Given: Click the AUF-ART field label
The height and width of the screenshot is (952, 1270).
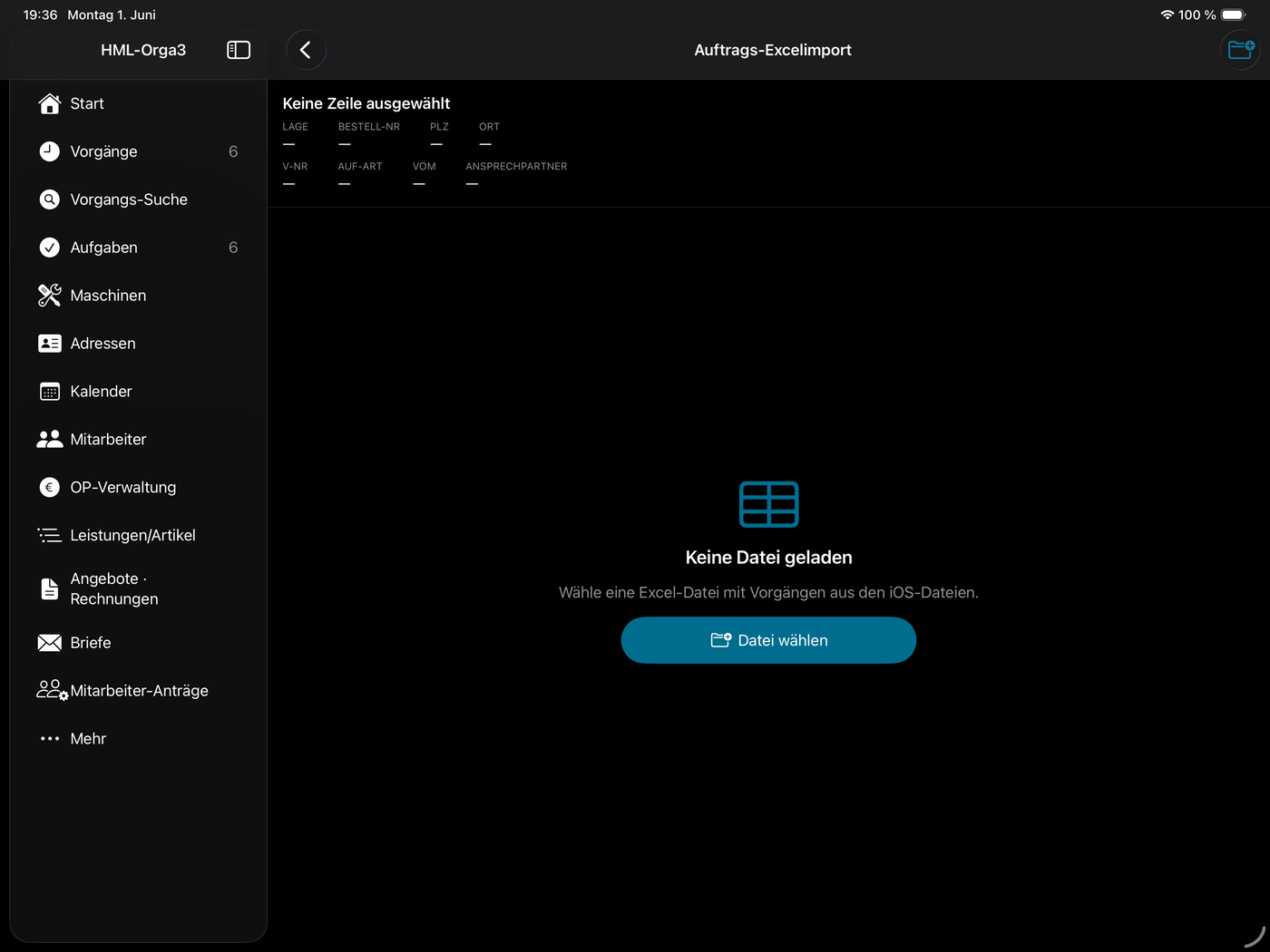Looking at the screenshot, I should [360, 167].
